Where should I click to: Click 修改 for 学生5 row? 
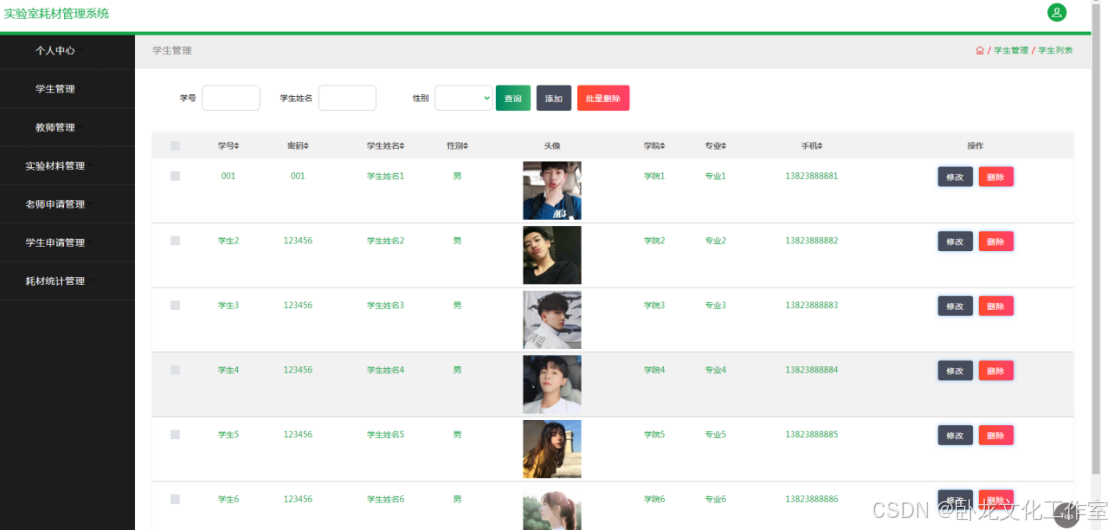955,435
